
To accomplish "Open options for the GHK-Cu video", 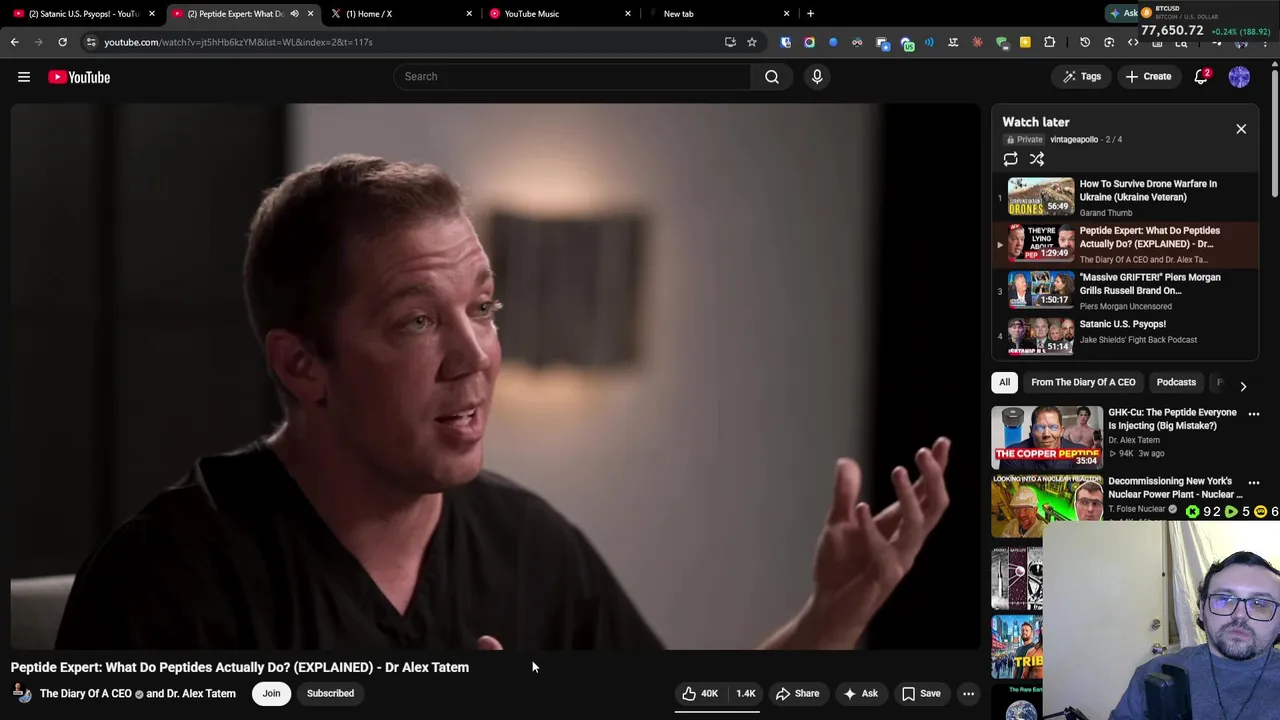I will pos(1254,414).
